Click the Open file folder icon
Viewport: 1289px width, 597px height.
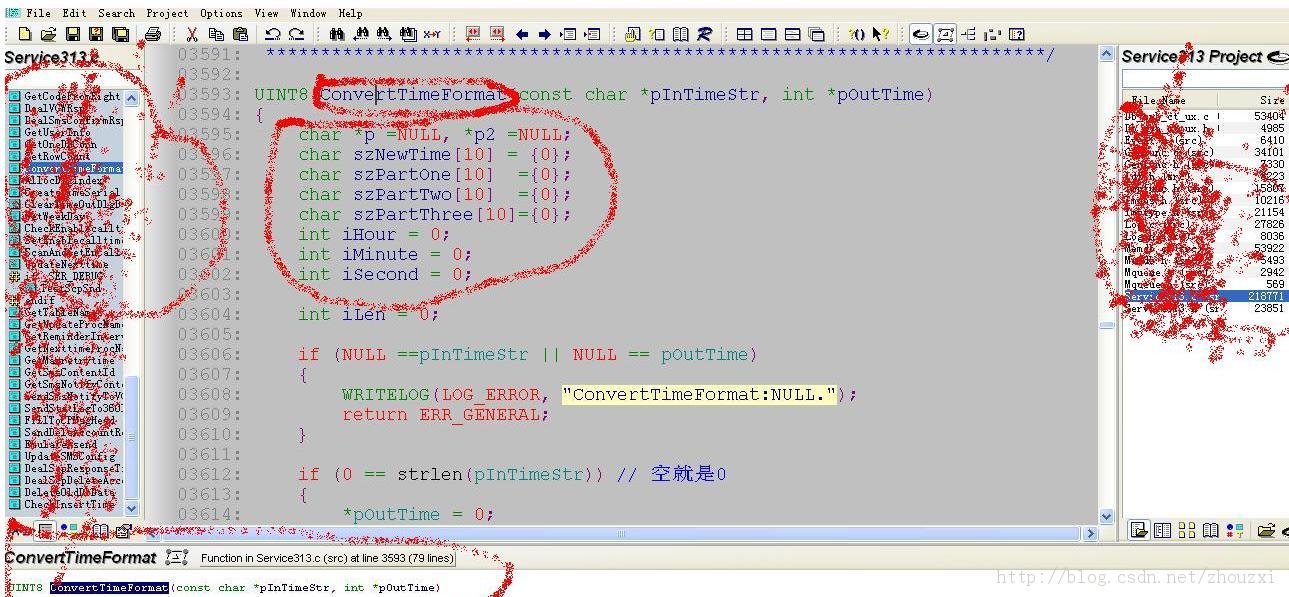[48, 34]
